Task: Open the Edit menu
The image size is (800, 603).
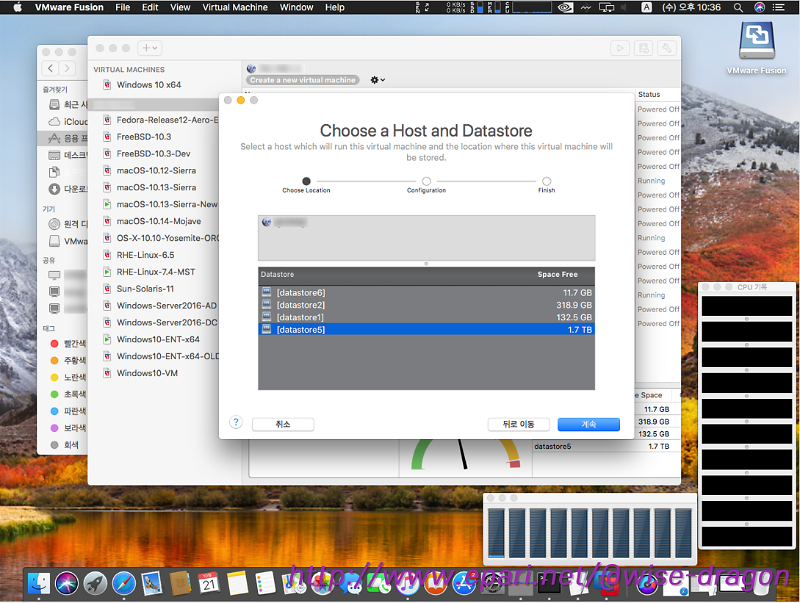Action: tap(150, 7)
